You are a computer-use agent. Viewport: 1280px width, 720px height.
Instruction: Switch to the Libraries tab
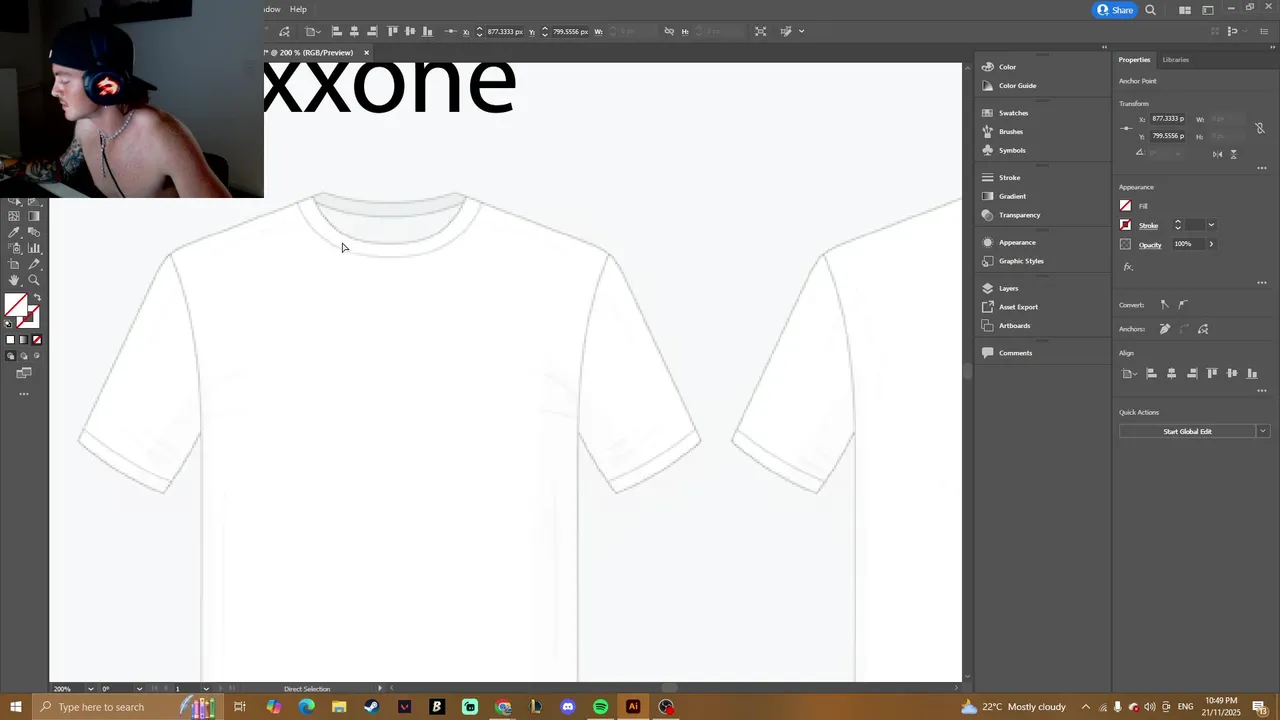pos(1176,60)
